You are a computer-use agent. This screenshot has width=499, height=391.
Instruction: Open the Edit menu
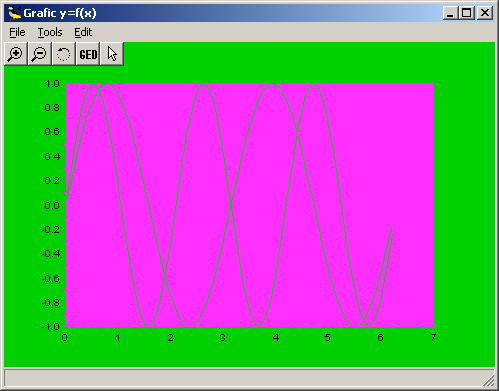pos(83,32)
